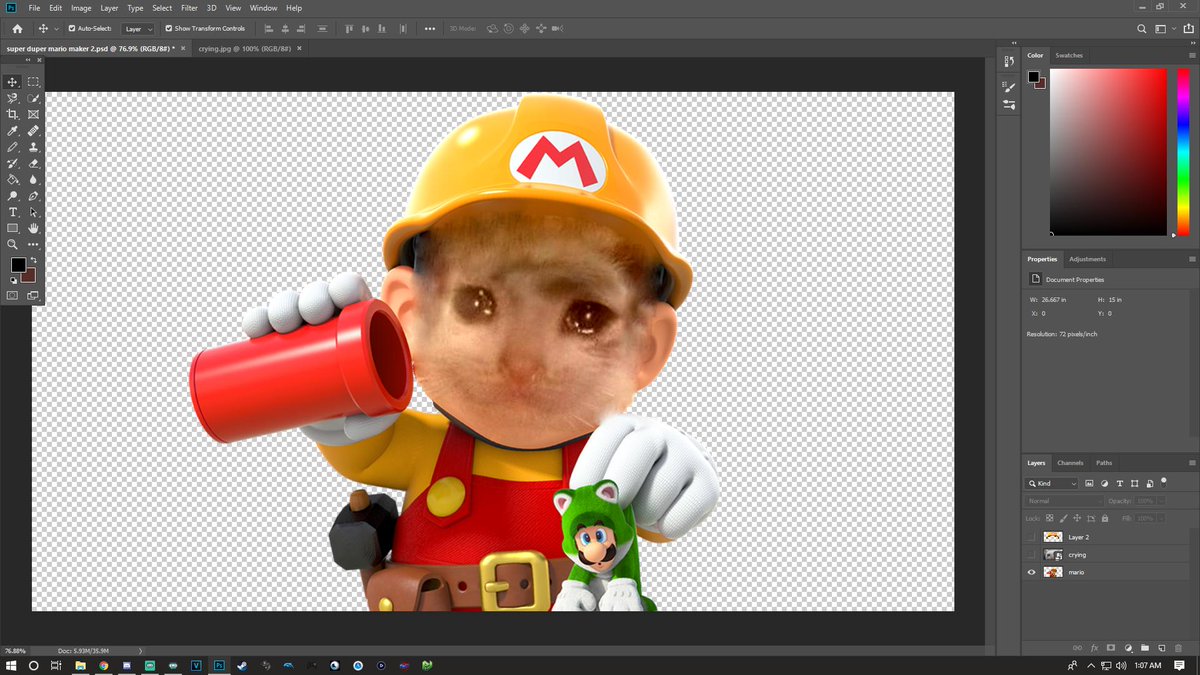The image size is (1200, 675).
Task: Select the Lasso tool
Action: (x=13, y=98)
